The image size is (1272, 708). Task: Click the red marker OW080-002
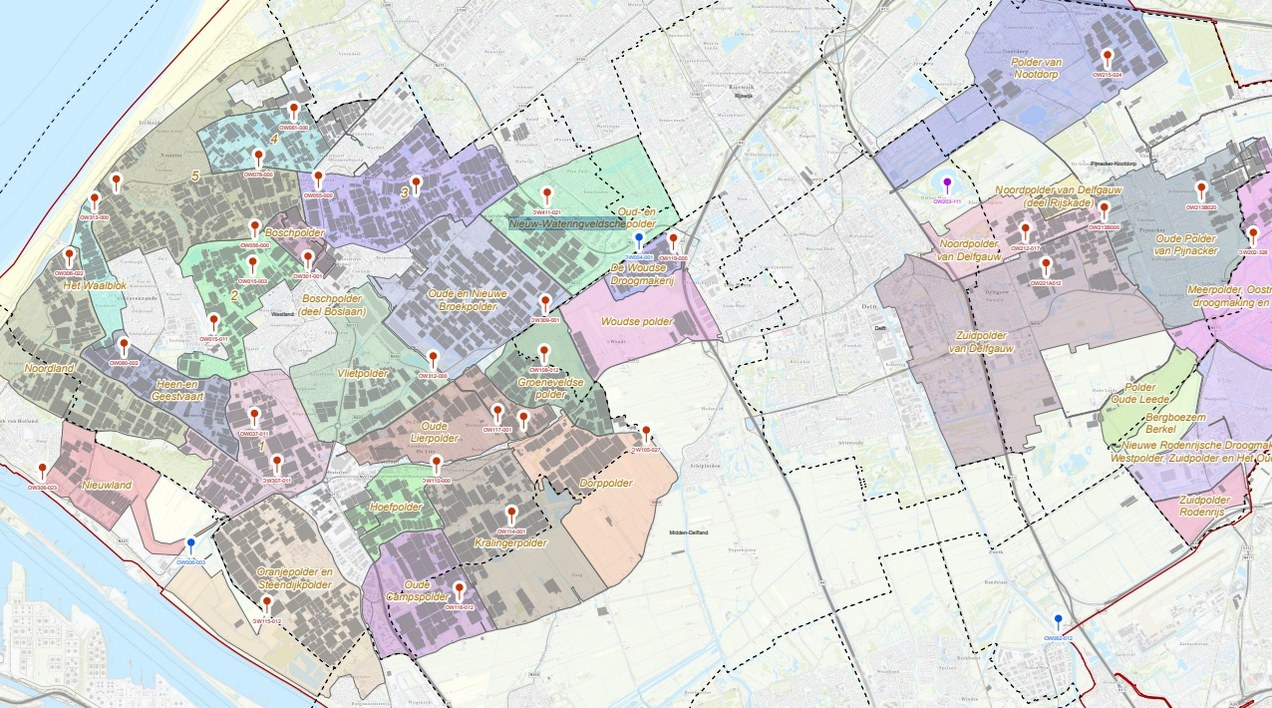123,346
